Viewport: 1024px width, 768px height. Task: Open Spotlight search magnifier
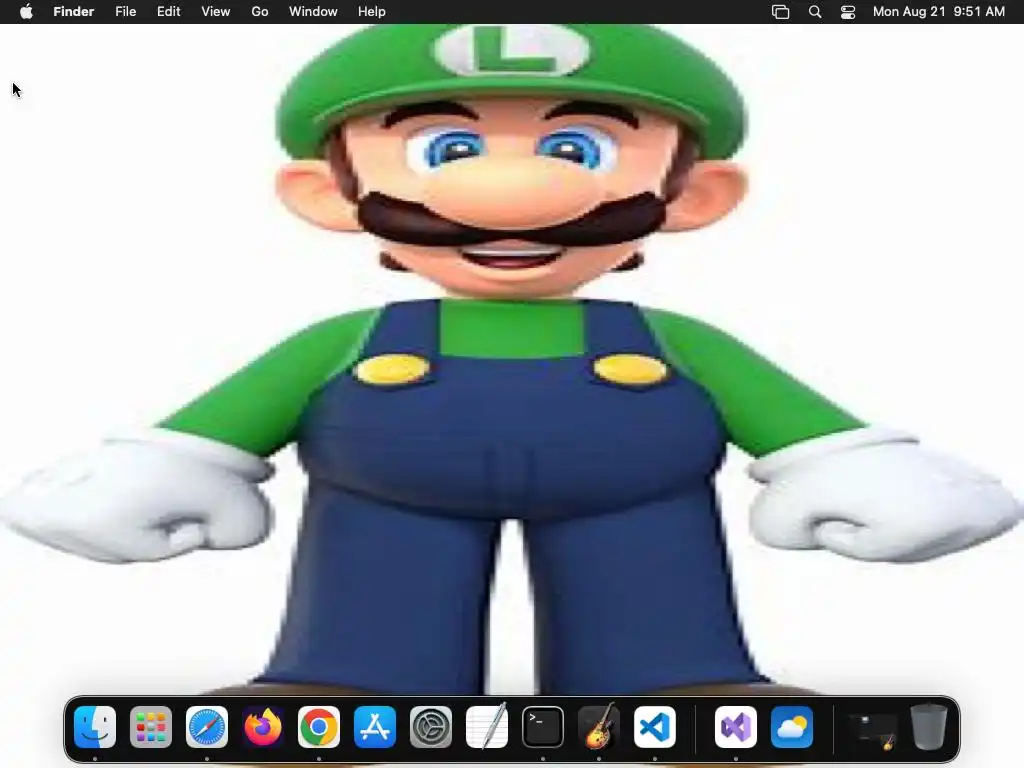pos(815,12)
